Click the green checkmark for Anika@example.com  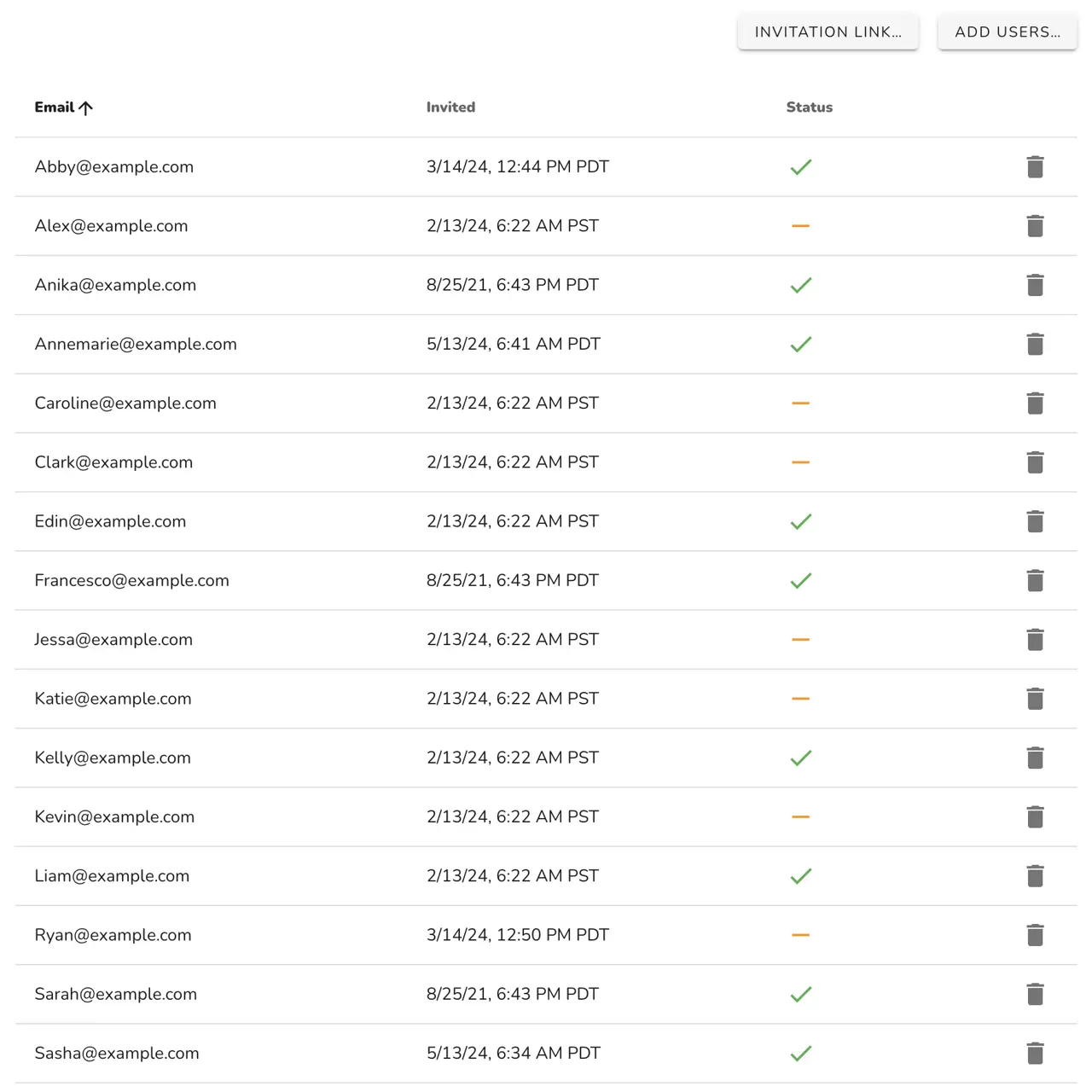(800, 285)
